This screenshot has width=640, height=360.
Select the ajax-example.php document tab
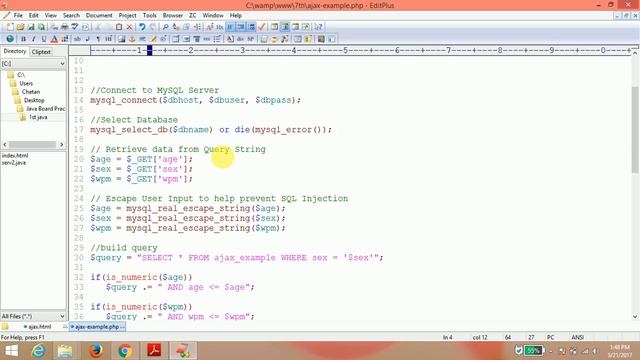point(97,327)
